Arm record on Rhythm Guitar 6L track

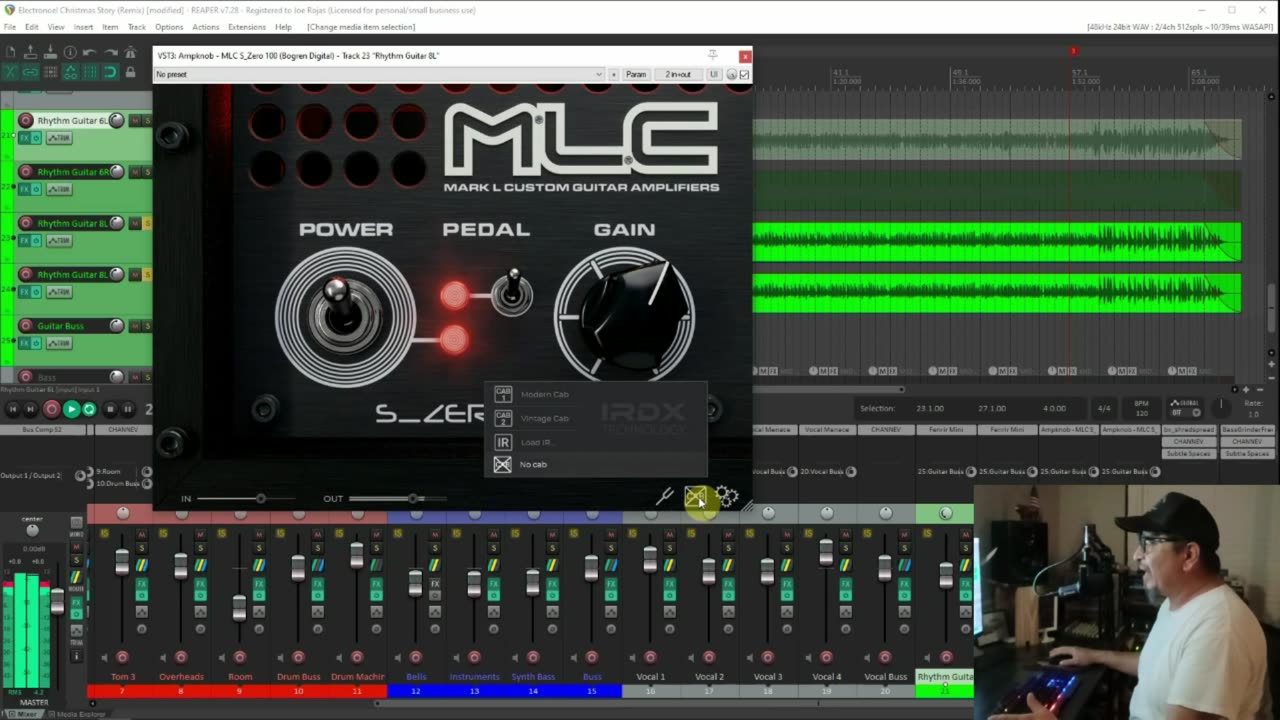point(26,120)
